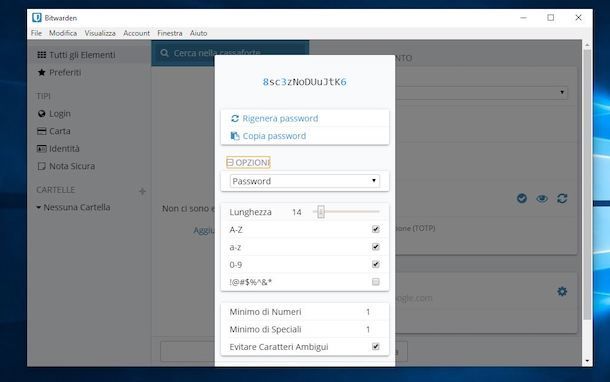Filter by Identità type
Screen dimensions: 610x382
pos(64,149)
